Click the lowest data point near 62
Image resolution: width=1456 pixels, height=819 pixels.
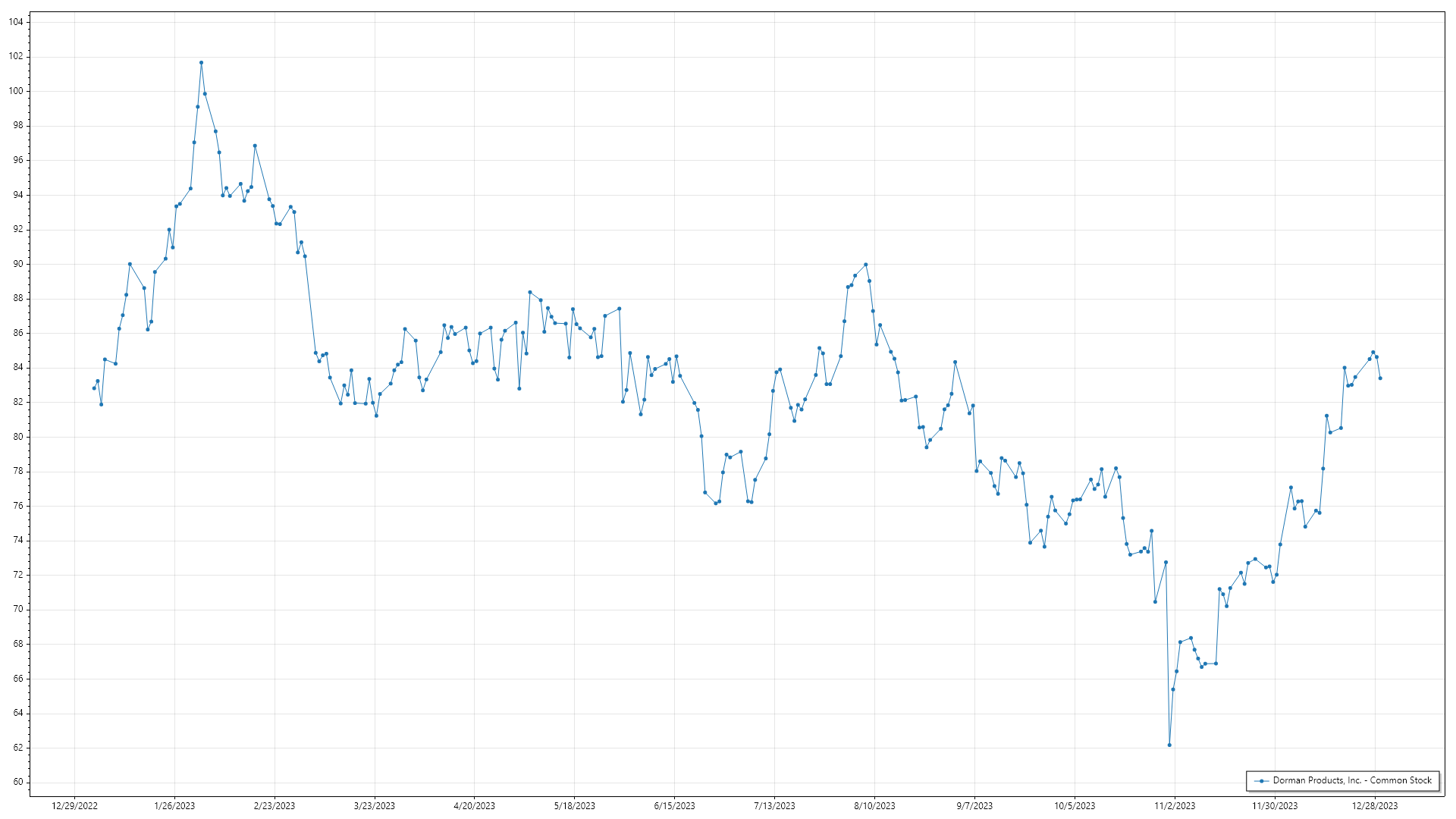1169,745
